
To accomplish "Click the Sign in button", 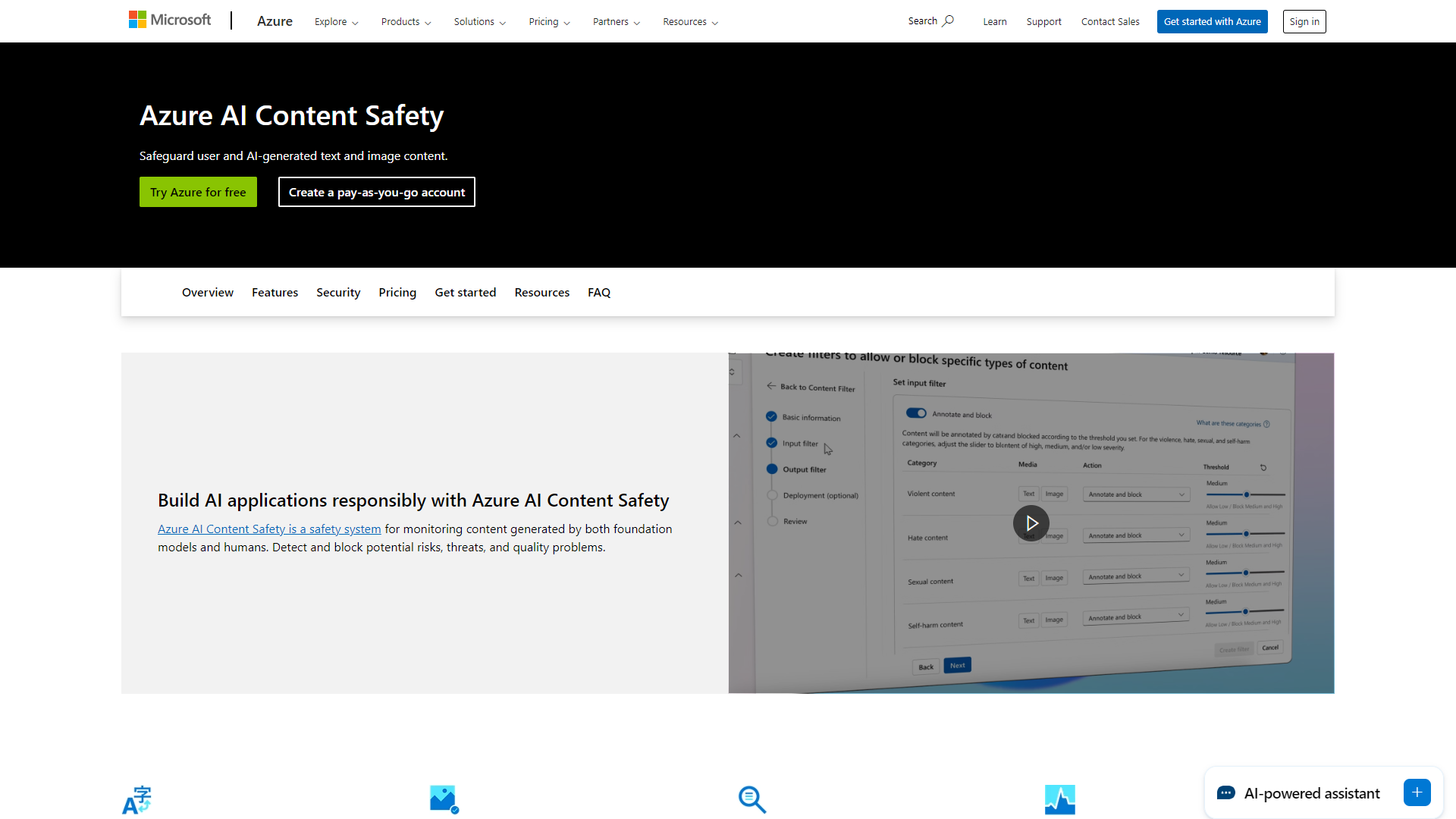I will 1304,21.
